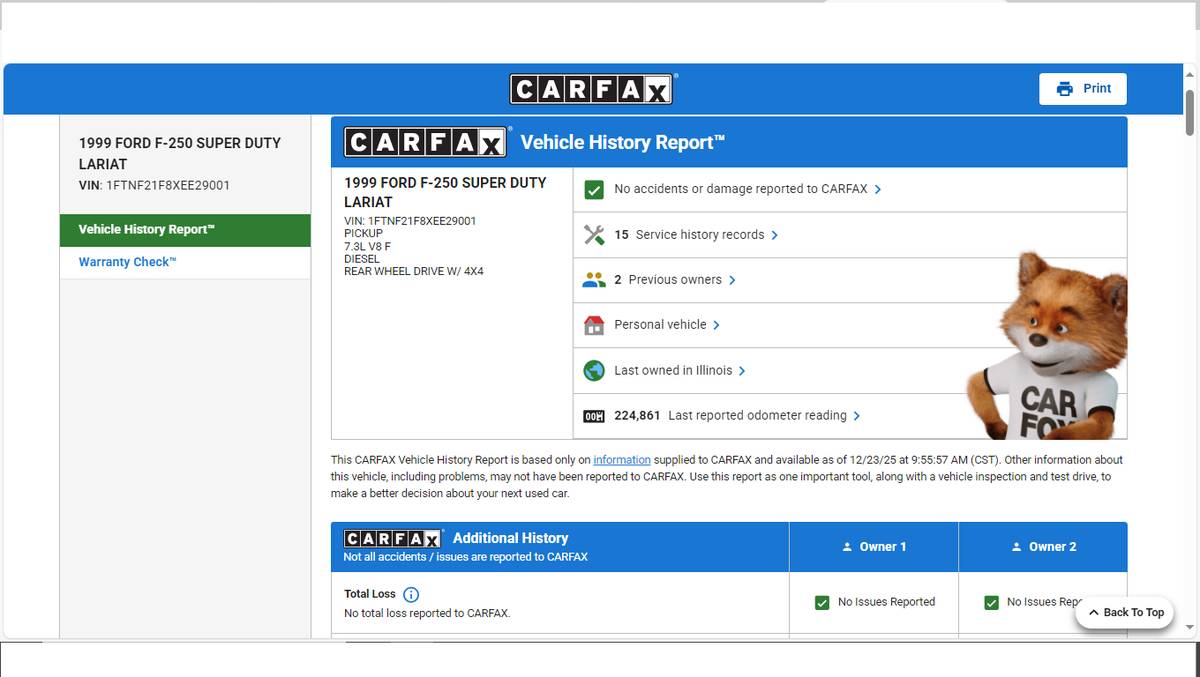
Task: Expand the 2 Previous owners chevron
Action: pyautogui.click(x=732, y=280)
